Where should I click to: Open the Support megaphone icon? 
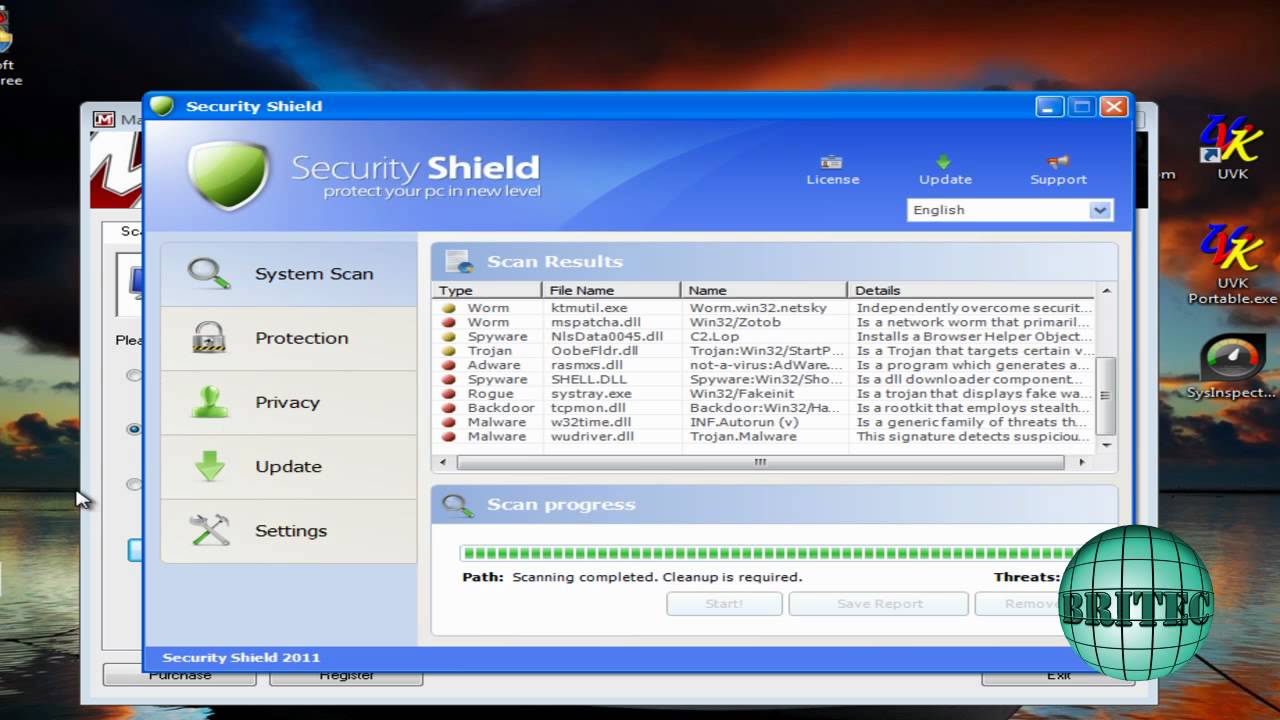point(1057,162)
